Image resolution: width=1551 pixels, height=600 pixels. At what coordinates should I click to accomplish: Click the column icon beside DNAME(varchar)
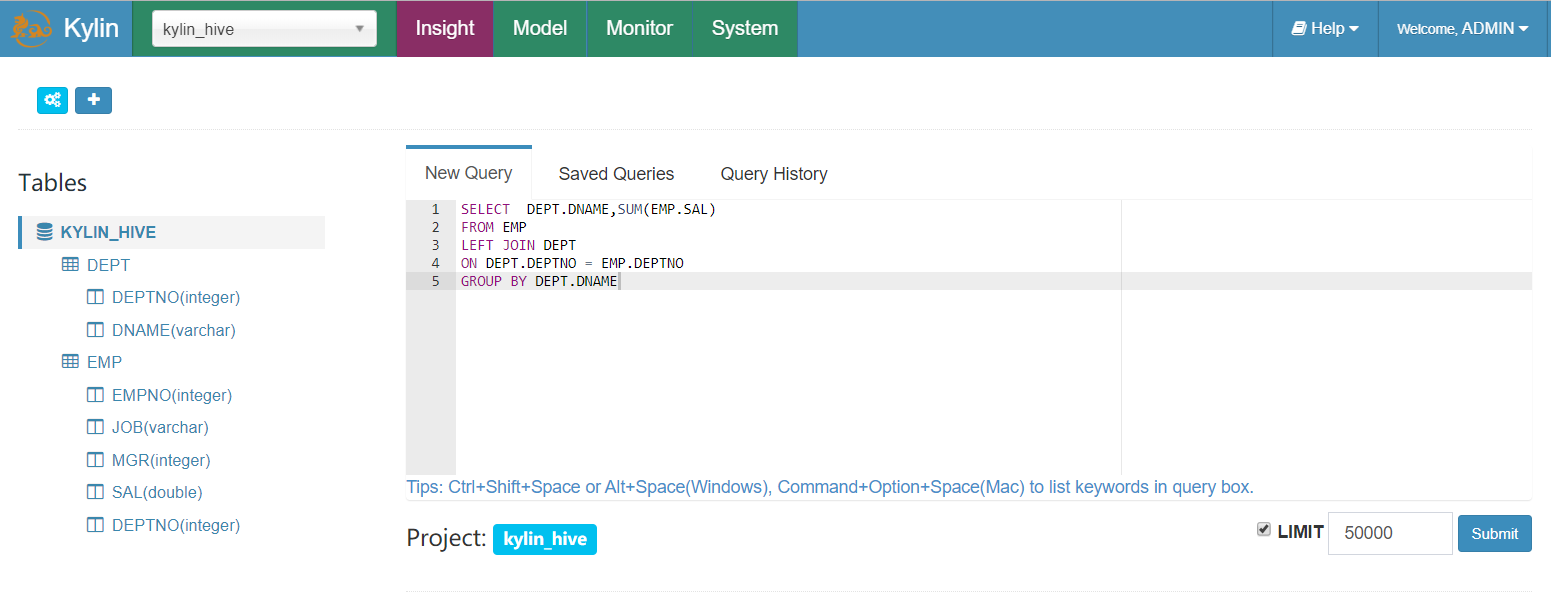point(95,330)
